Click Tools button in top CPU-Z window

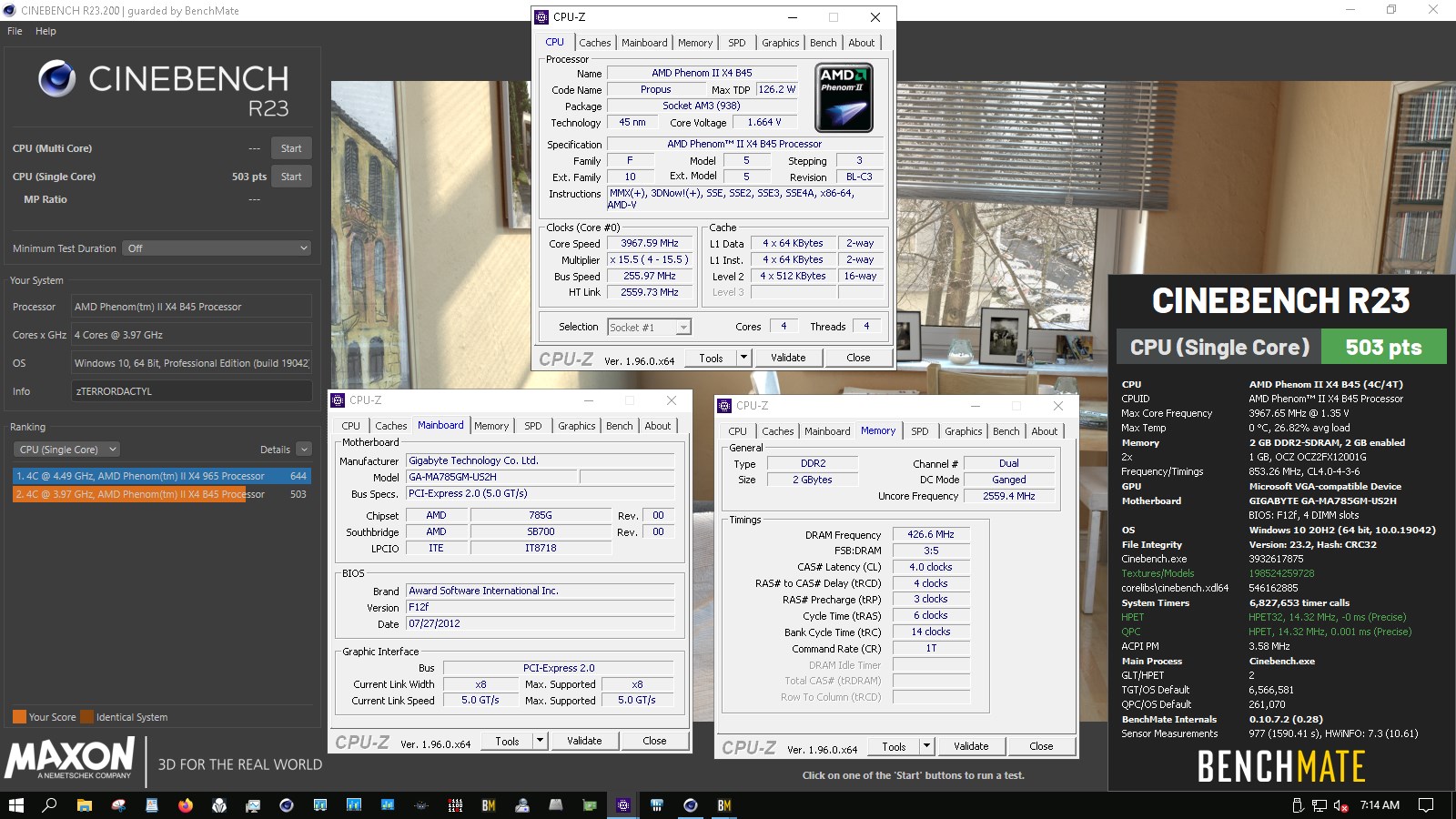coord(711,358)
